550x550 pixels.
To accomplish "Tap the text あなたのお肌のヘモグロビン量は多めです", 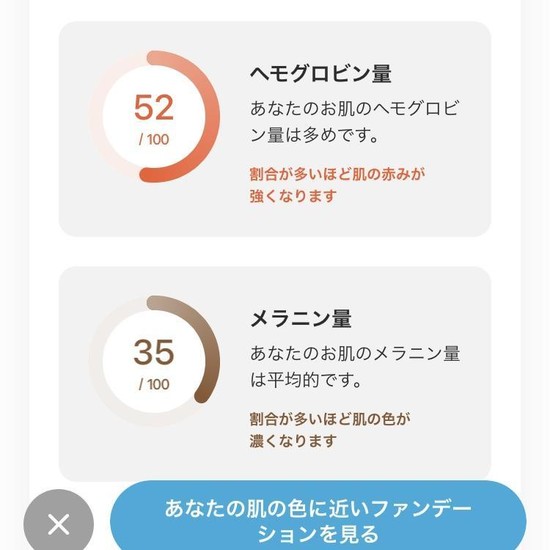I will [x=354, y=121].
